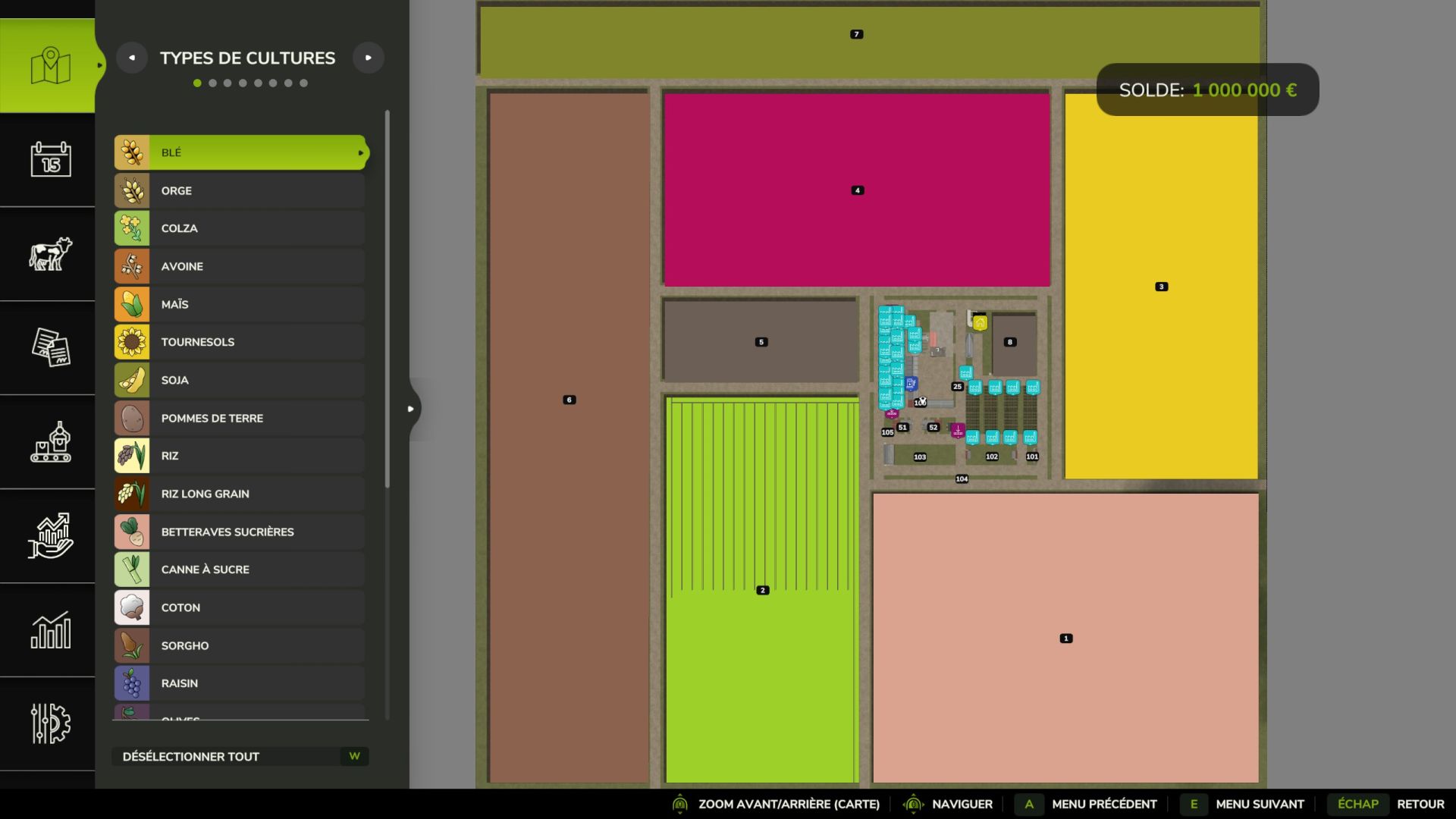Open the production chains factory icon
The height and width of the screenshot is (819, 1456).
click(x=50, y=442)
